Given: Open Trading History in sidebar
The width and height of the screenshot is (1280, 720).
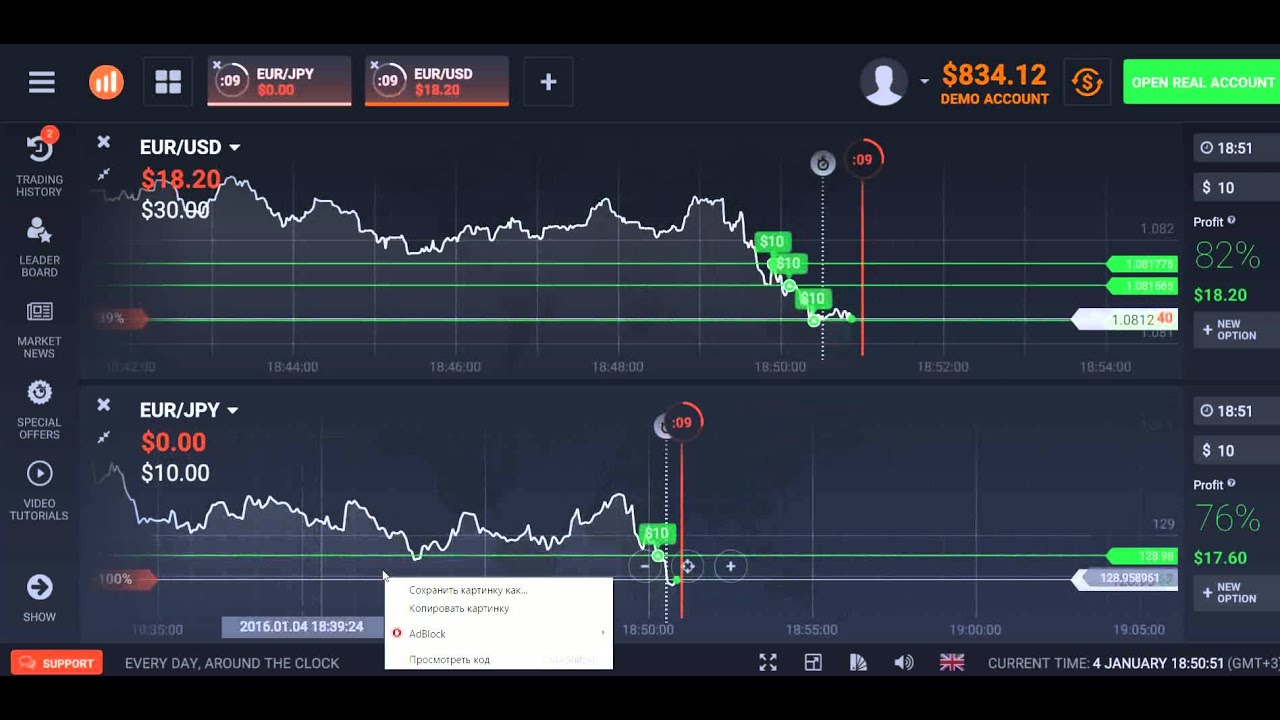Looking at the screenshot, I should click(x=39, y=165).
